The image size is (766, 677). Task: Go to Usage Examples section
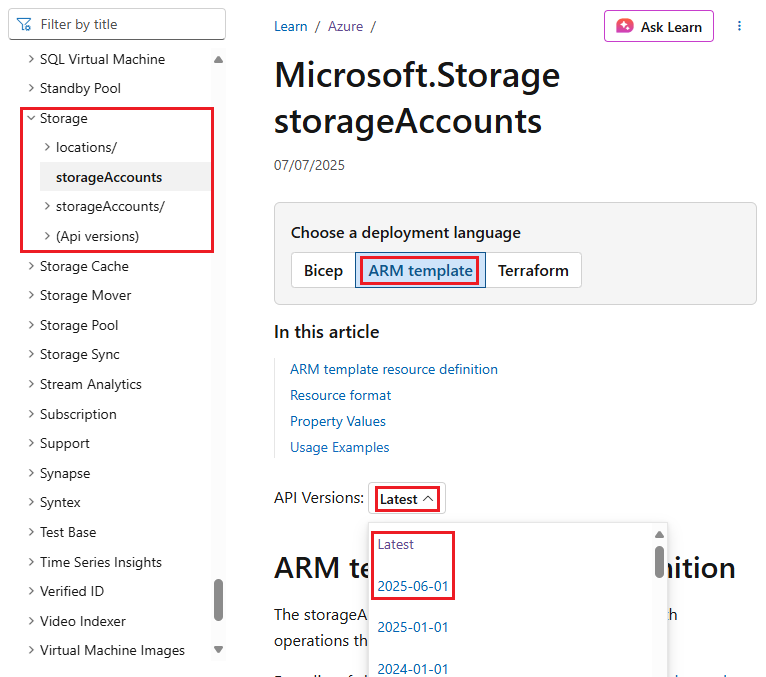click(339, 447)
